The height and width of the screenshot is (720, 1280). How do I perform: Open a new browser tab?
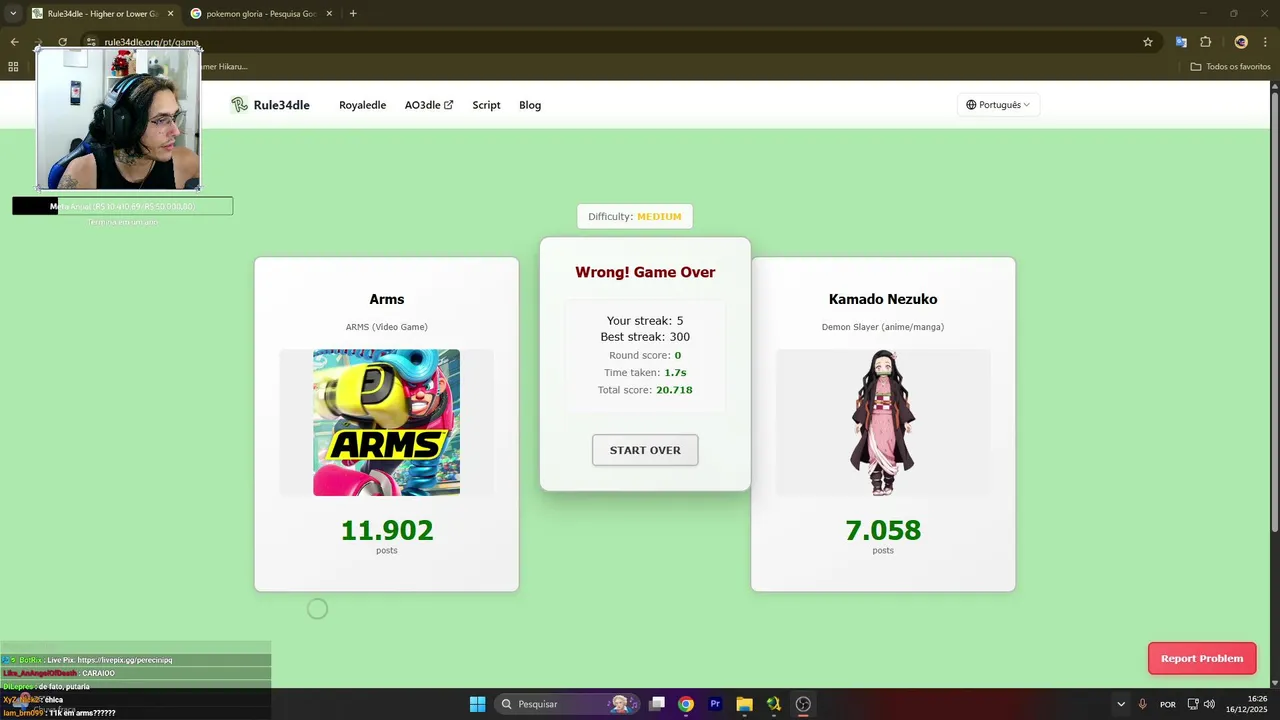point(353,14)
